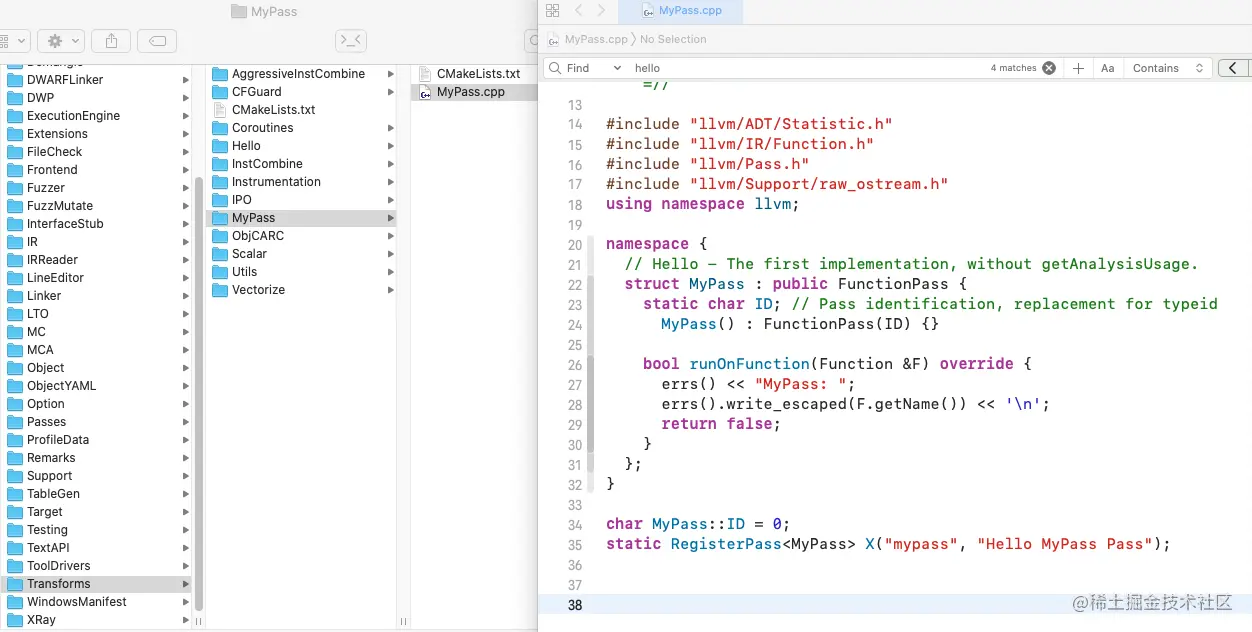Expand the Vectorize folder arrow
1252x632 pixels.
391,290
